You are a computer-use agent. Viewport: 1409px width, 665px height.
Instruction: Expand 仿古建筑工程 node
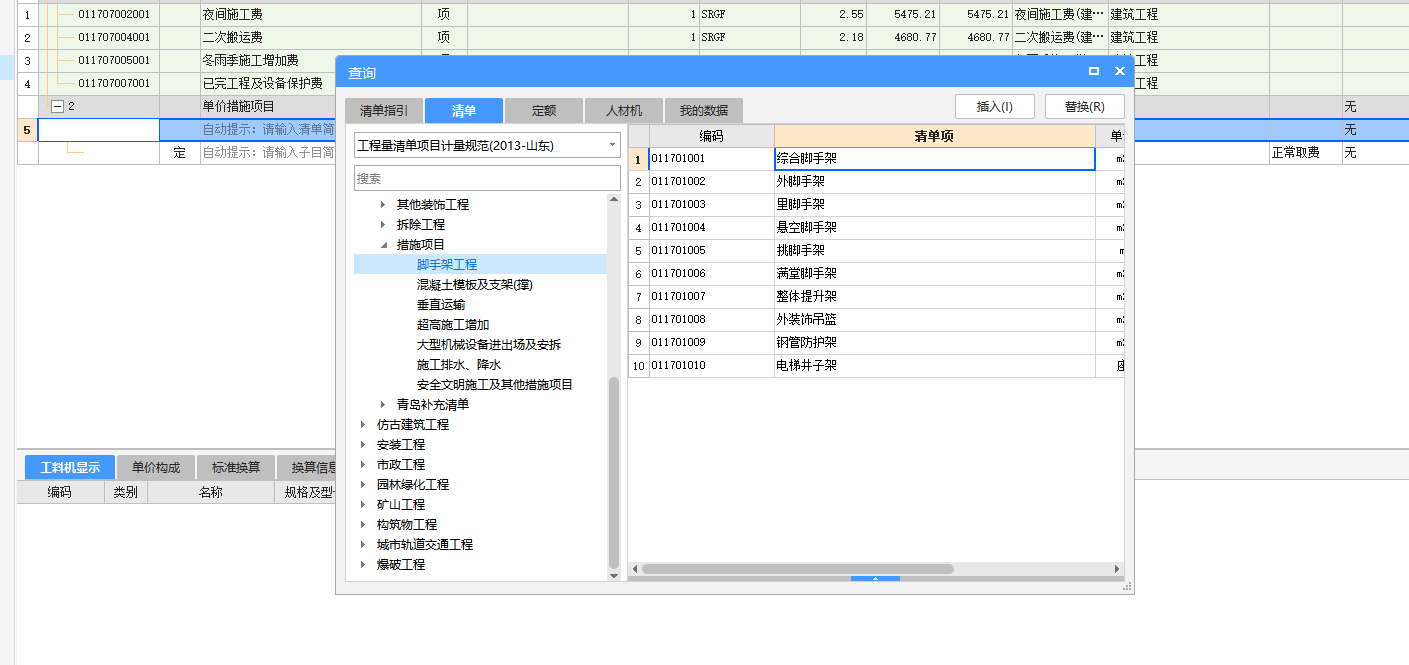point(363,425)
